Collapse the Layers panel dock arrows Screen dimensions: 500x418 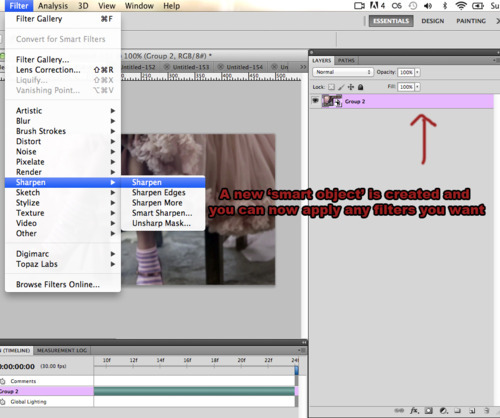(x=498, y=52)
